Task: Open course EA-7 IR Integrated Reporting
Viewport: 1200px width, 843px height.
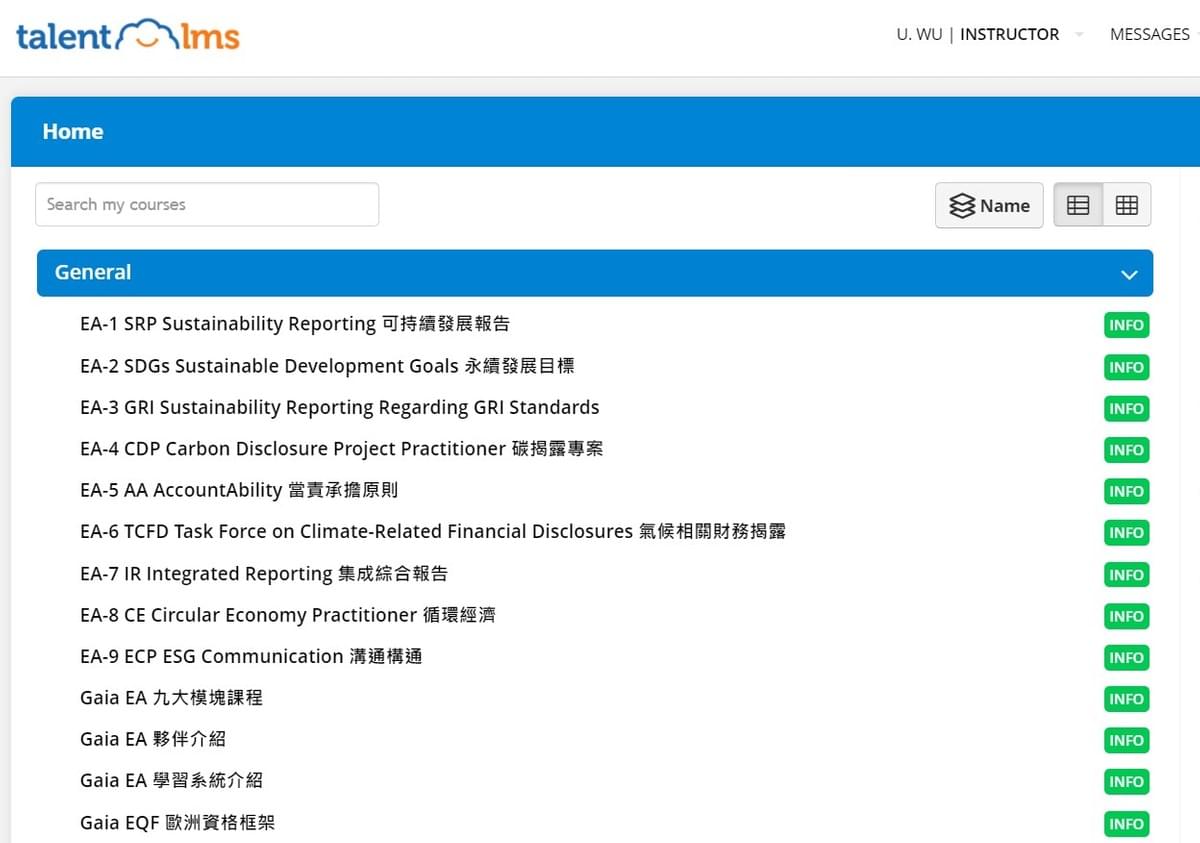Action: [264, 574]
